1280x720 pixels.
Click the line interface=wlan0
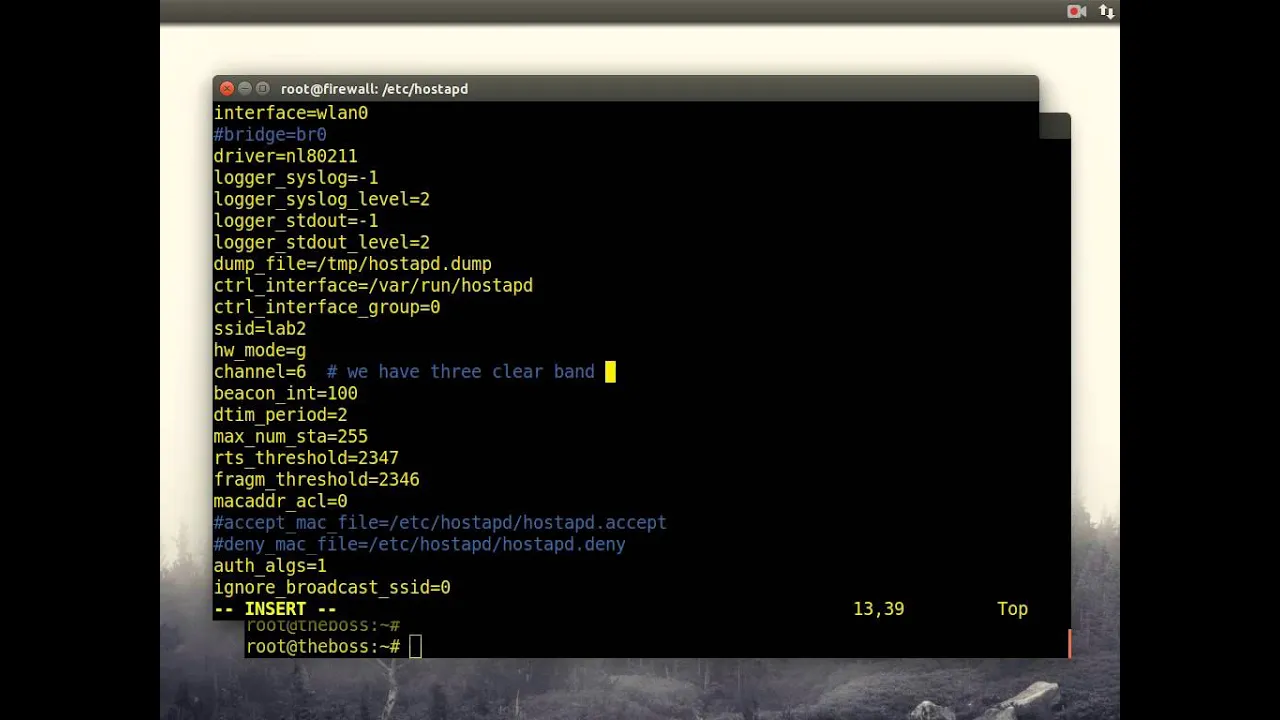tap(291, 113)
